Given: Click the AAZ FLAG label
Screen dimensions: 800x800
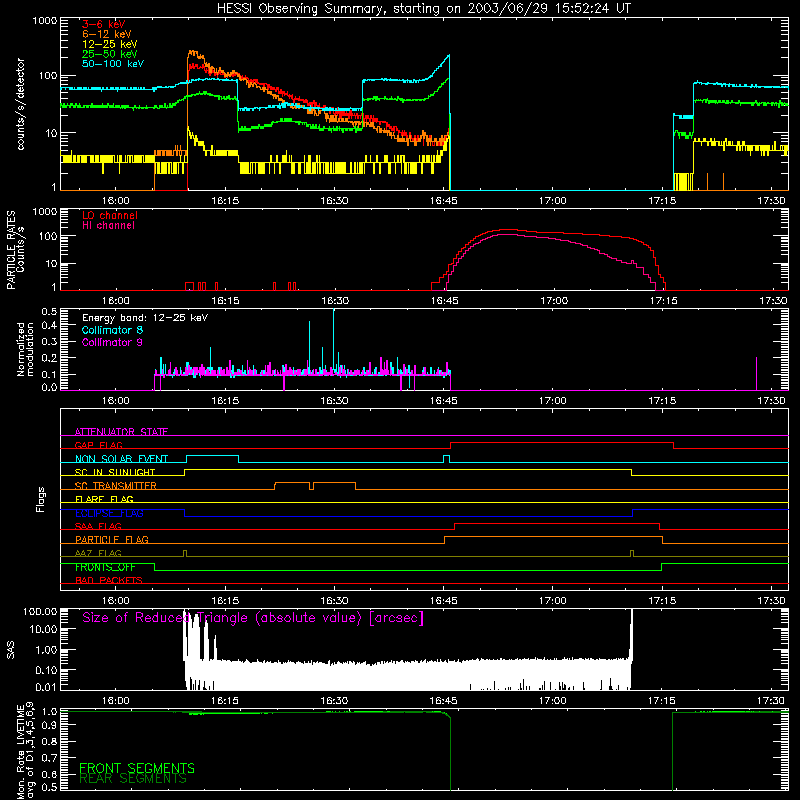Looking at the screenshot, I should [x=98, y=553].
